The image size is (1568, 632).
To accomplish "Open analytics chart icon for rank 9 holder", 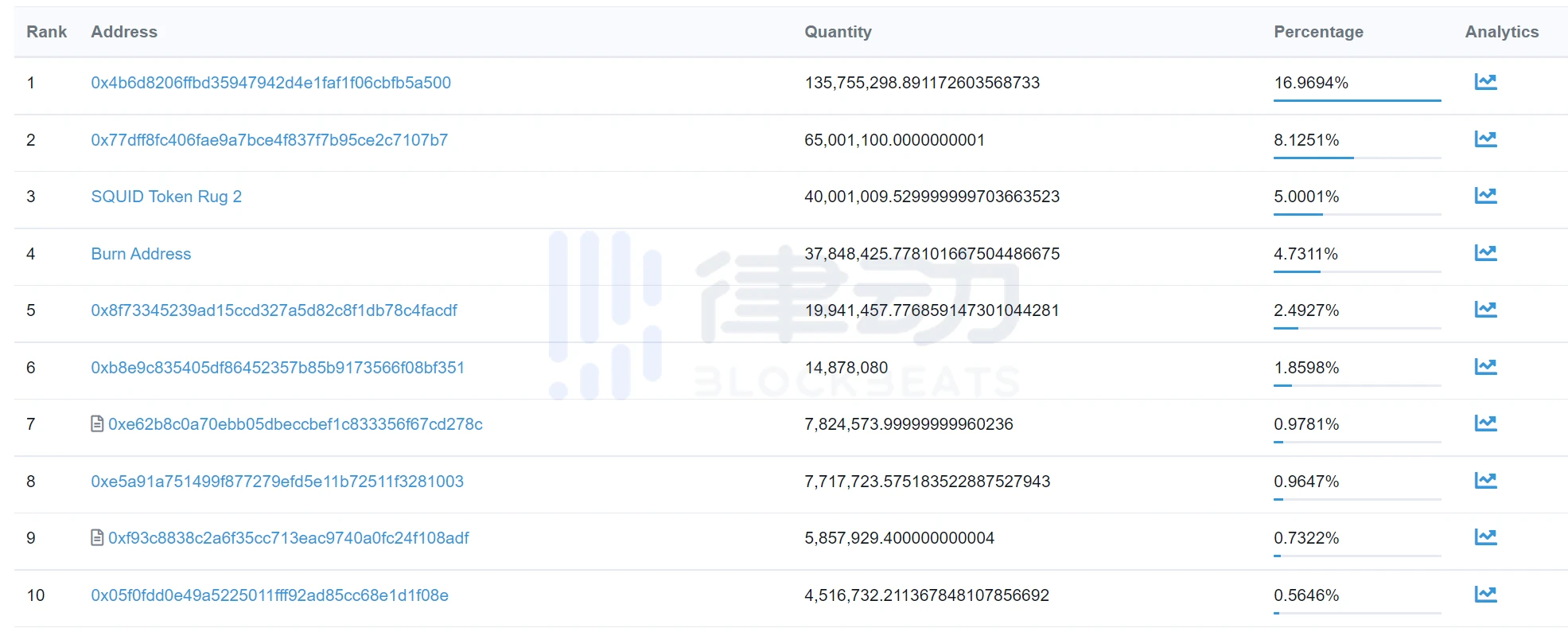I will coord(1485,537).
